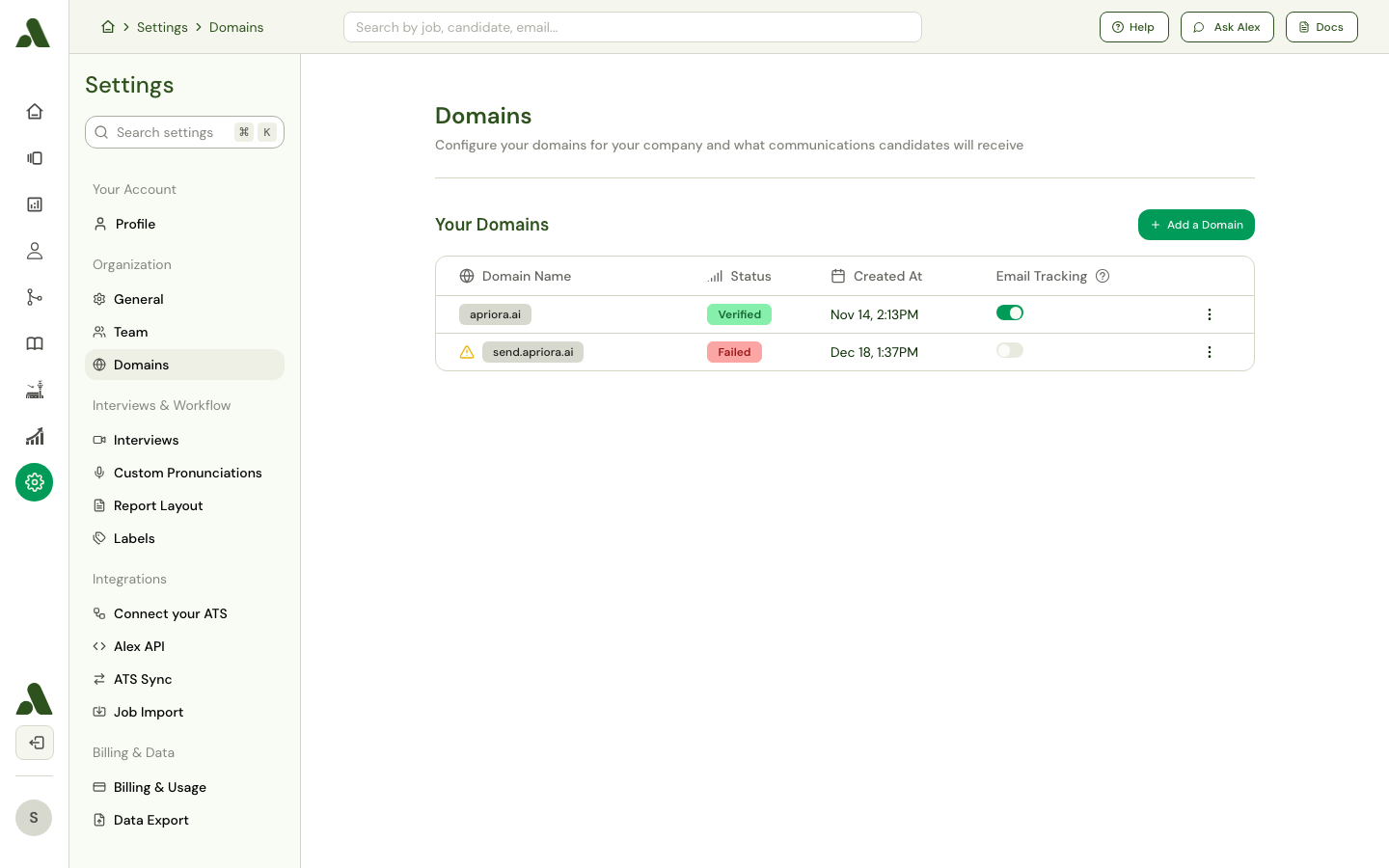Click the Verified status badge
The width and height of the screenshot is (1389, 868).
click(739, 314)
